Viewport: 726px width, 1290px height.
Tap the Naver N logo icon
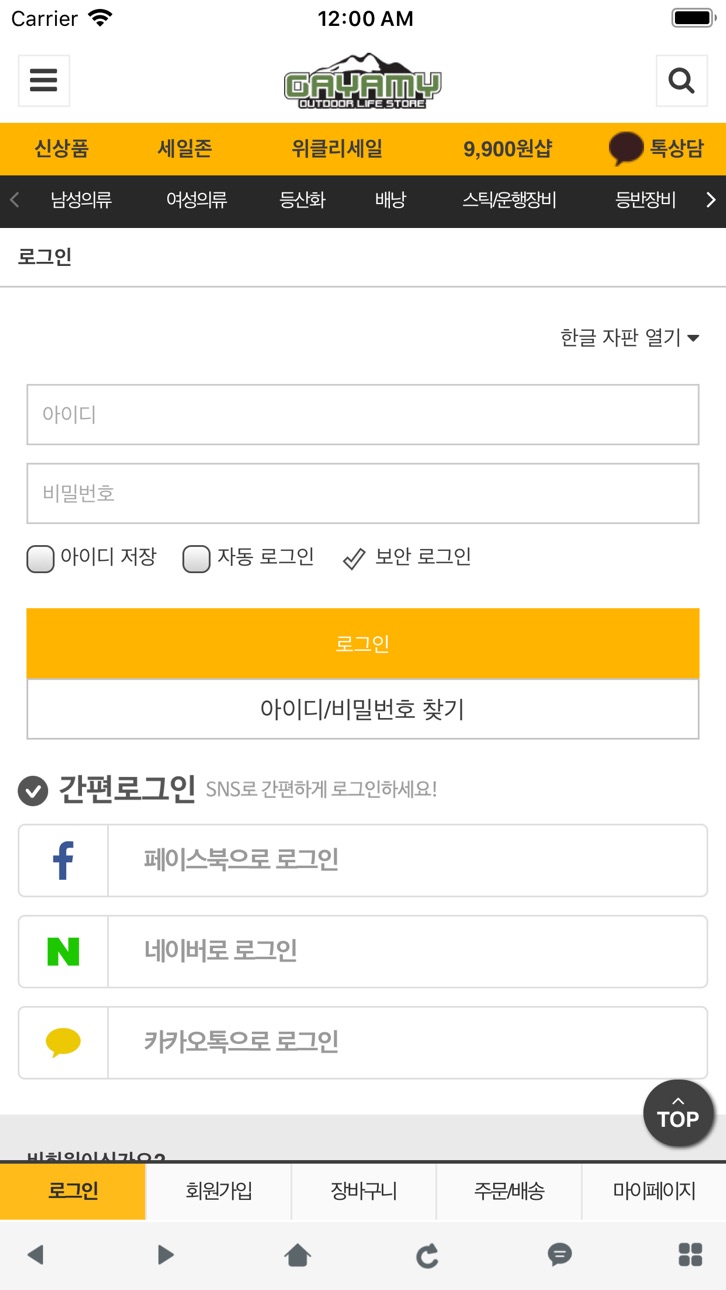(63, 951)
